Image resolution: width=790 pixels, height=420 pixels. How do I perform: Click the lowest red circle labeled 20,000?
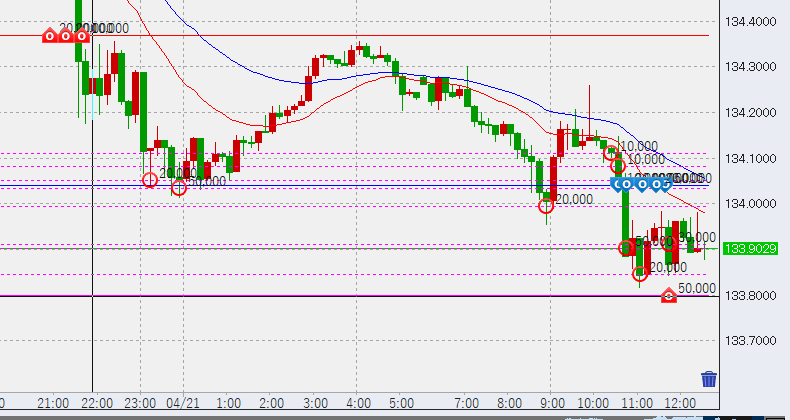click(x=640, y=273)
